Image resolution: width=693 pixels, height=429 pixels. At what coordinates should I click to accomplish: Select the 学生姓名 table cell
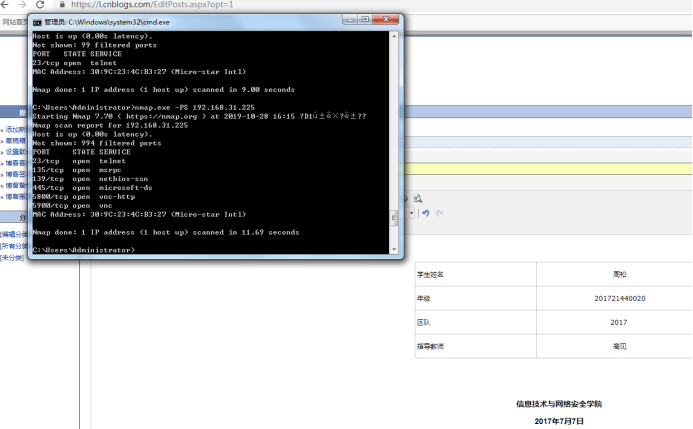point(476,274)
